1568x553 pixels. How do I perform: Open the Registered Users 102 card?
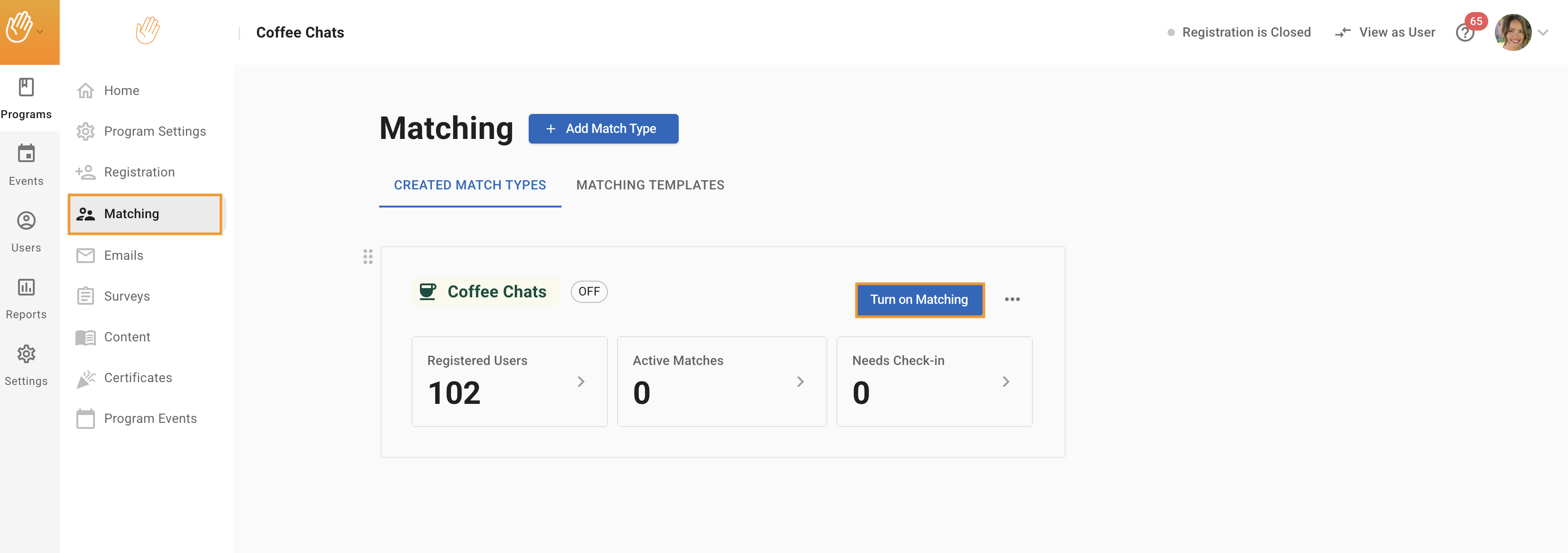point(509,381)
